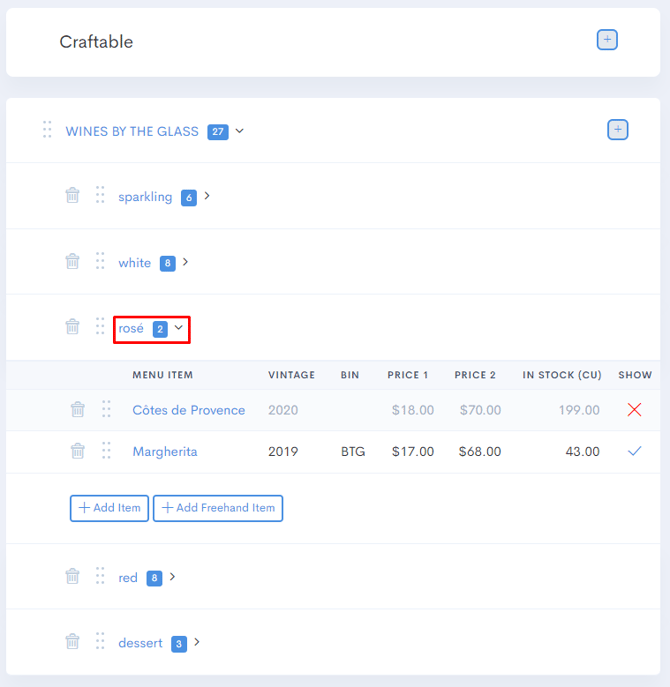Viewport: 670px width, 687px height.
Task: Delete the dessert category with trash icon
Action: click(72, 643)
